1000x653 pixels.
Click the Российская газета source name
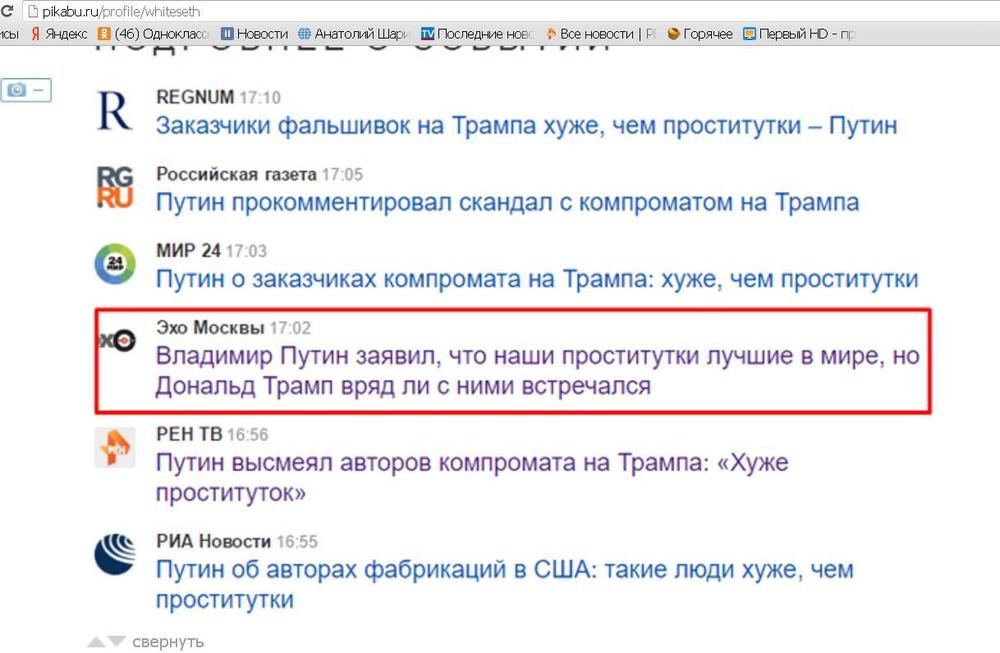pos(236,174)
